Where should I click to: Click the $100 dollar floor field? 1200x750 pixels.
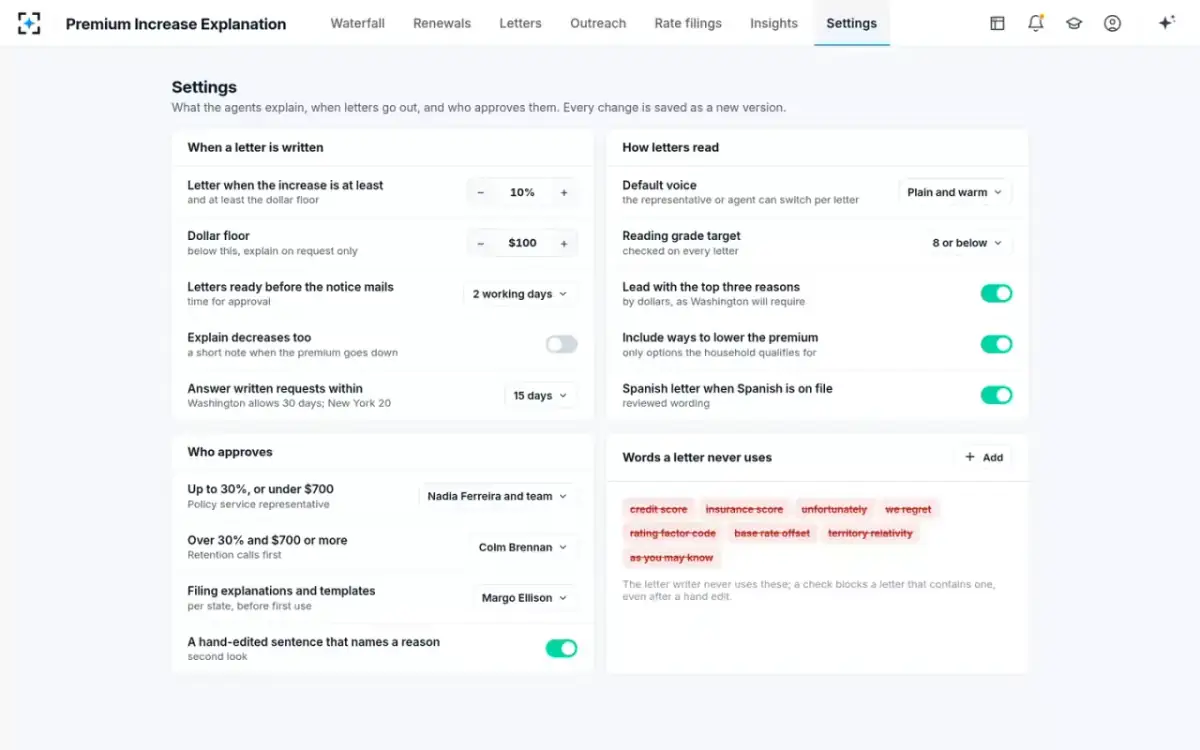click(522, 243)
